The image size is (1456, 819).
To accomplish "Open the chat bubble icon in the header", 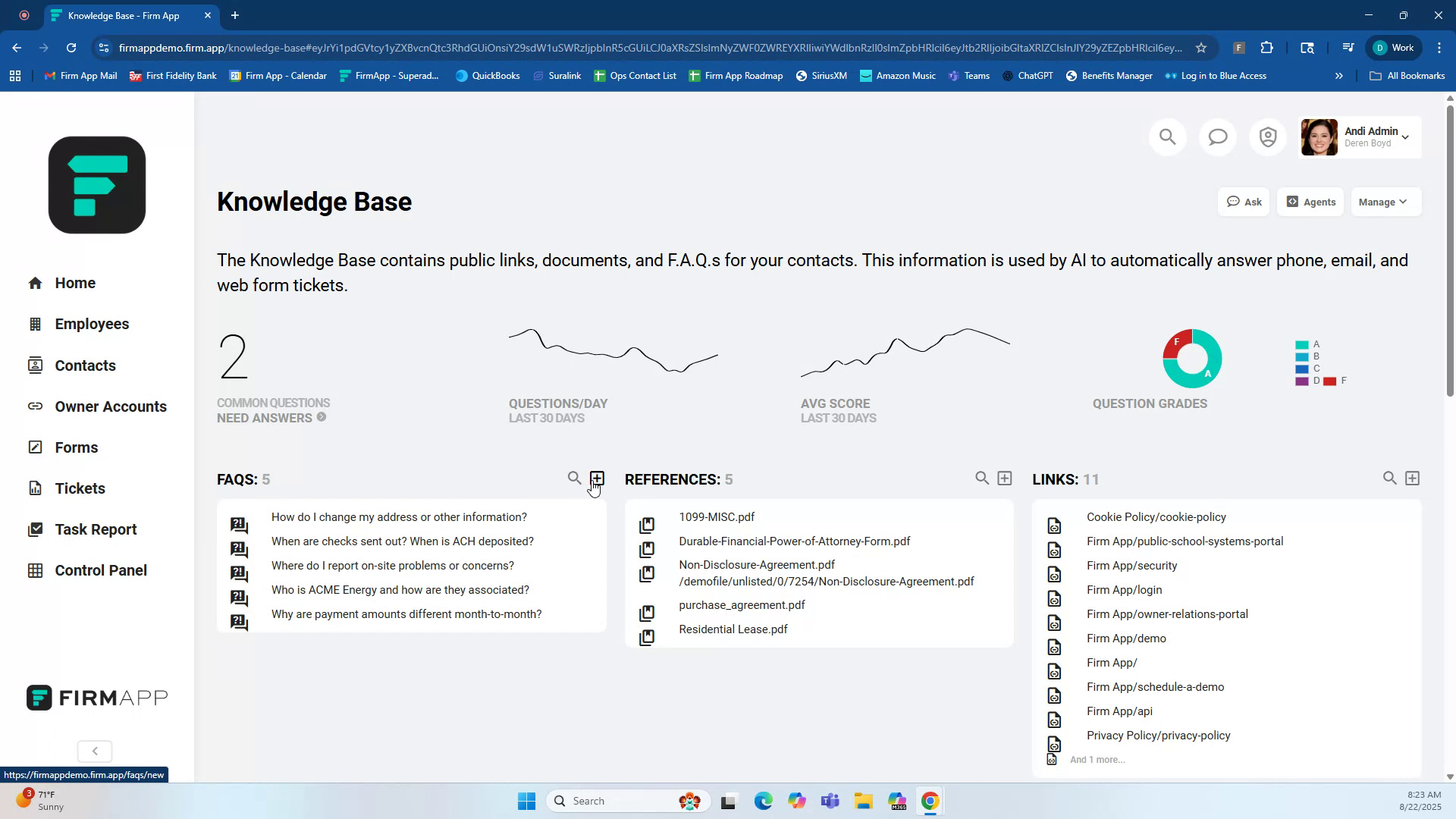I will click(x=1217, y=136).
